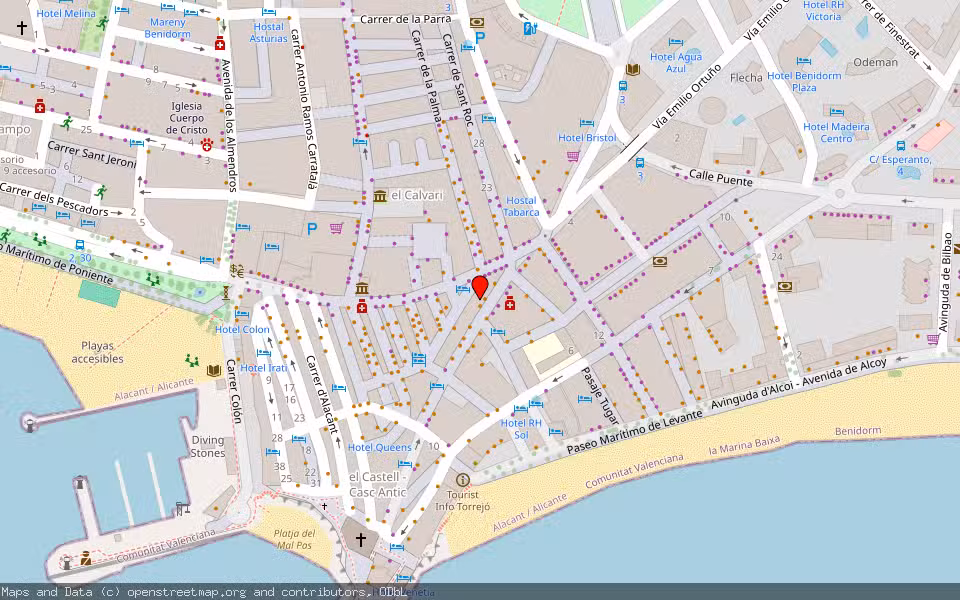The height and width of the screenshot is (600, 960).
Task: Select the Playas accesibles label
Action: tap(97, 352)
